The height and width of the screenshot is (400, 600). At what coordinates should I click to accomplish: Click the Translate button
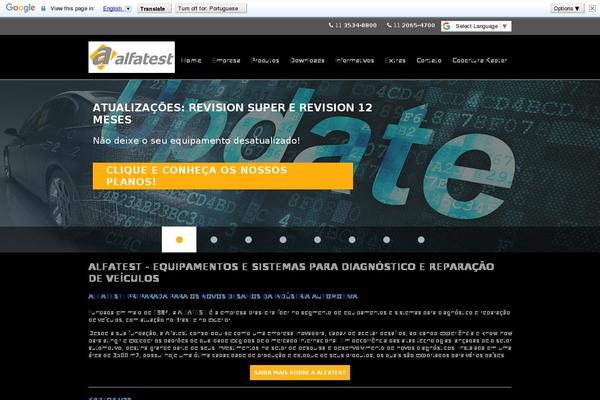(154, 8)
